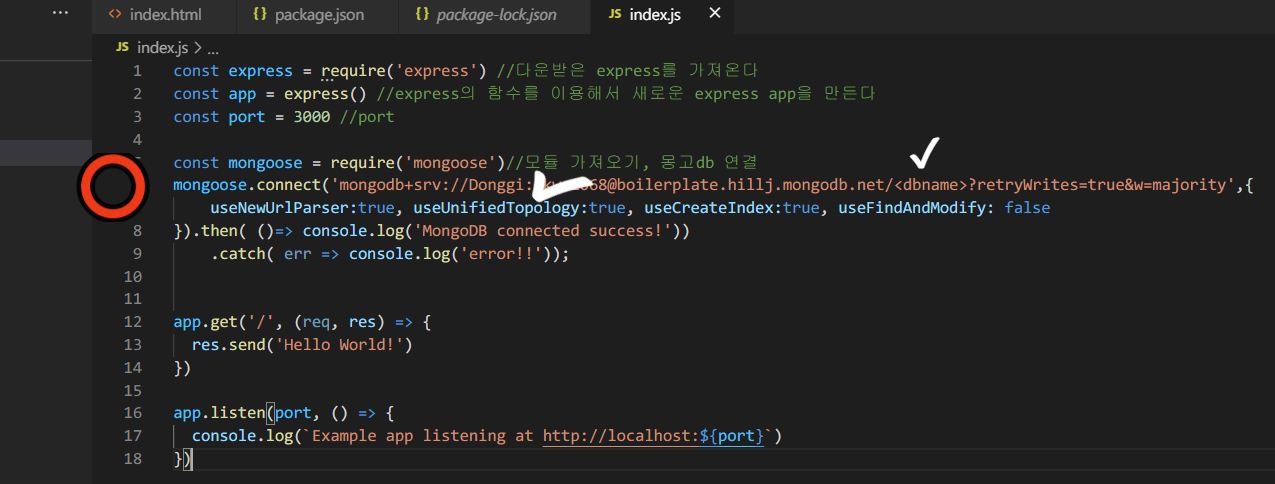
Task: Click line number 12 in the gutter
Action: 133,322
